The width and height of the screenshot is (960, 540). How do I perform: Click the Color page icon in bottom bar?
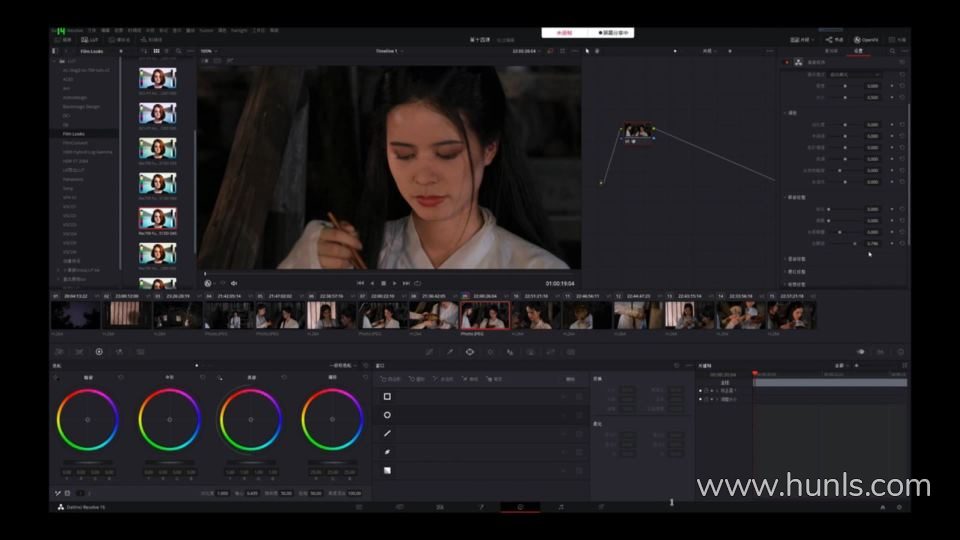[520, 507]
